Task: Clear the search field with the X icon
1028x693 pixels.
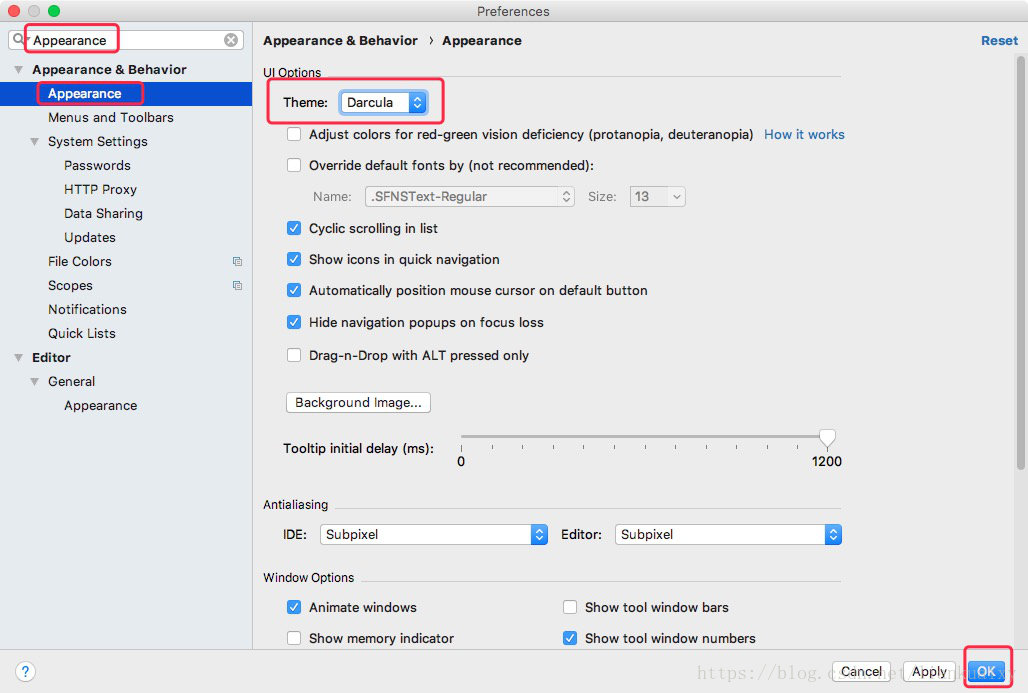Action: [231, 40]
